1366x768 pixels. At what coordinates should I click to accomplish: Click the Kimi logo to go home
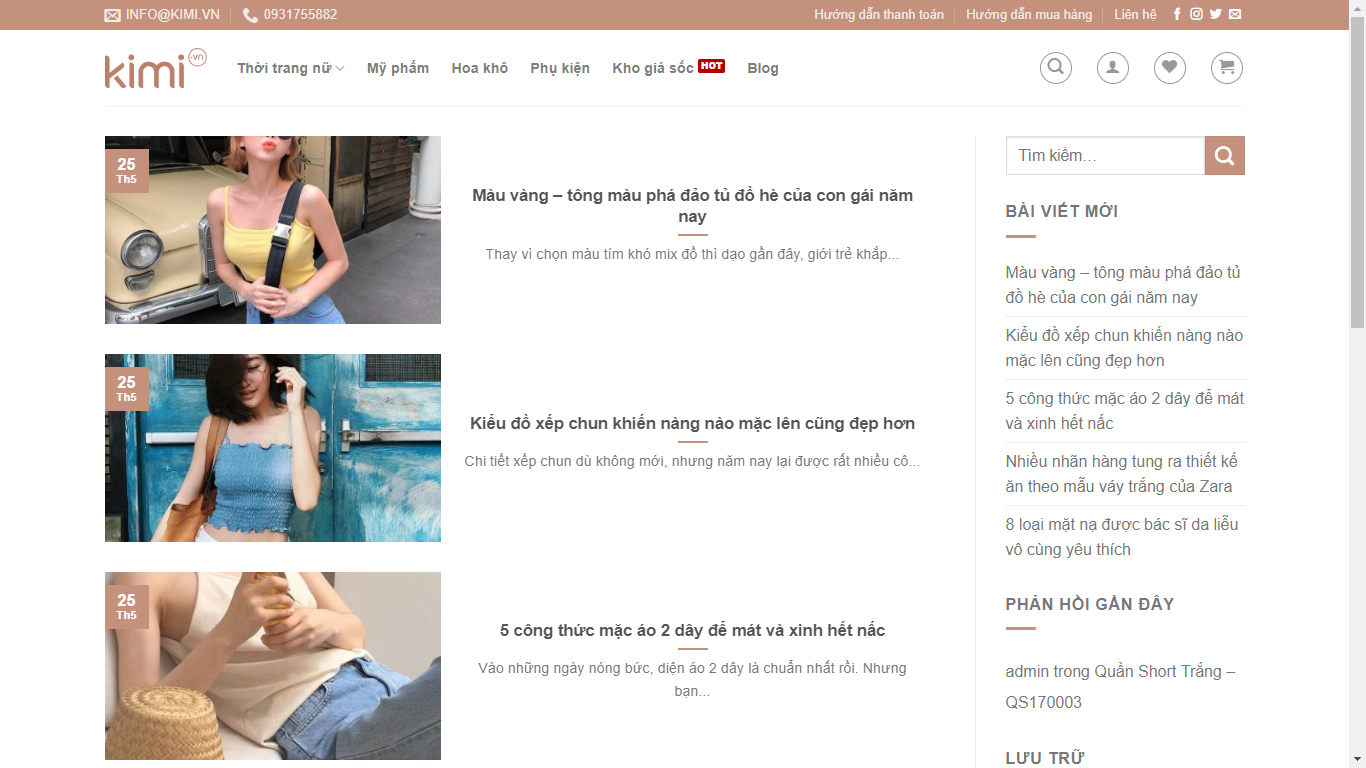155,68
